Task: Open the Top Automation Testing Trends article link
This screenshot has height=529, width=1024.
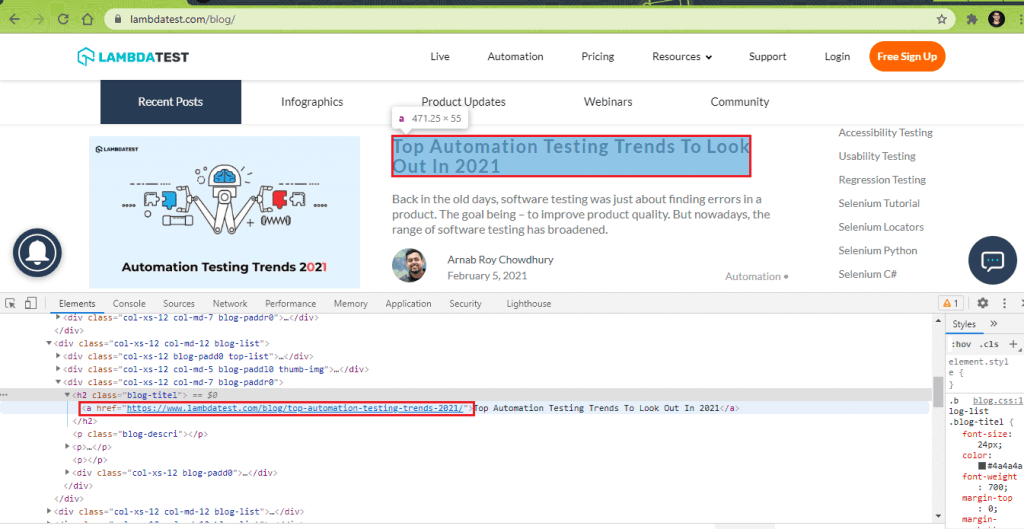Action: point(570,156)
